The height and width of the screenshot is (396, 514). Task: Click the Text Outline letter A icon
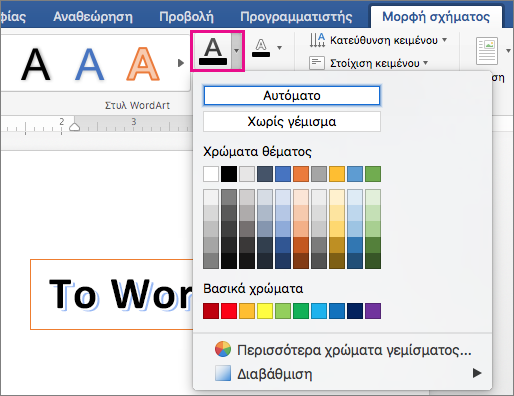point(261,48)
